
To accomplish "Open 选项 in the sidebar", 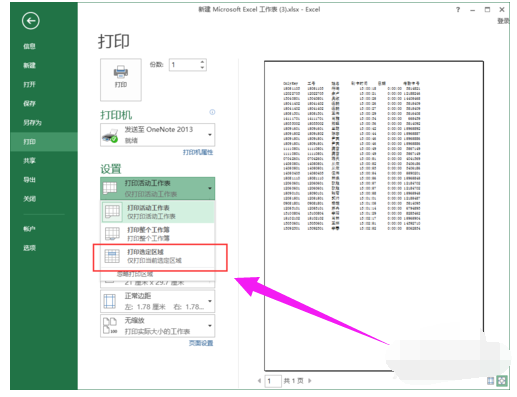I will click(x=29, y=248).
